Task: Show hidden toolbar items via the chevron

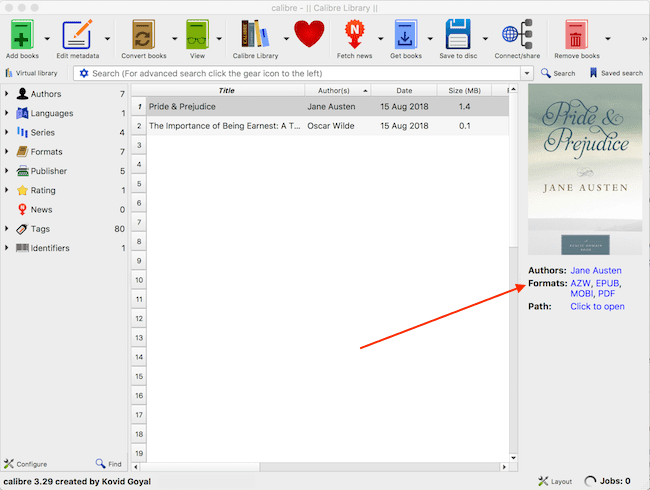Action: point(644,39)
